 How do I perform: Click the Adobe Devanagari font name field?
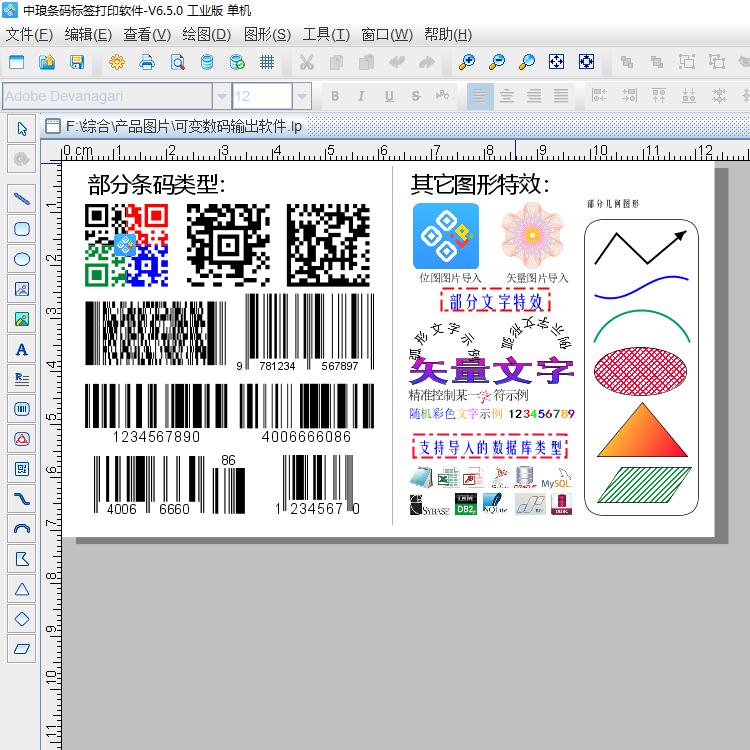pyautogui.click(x=108, y=96)
